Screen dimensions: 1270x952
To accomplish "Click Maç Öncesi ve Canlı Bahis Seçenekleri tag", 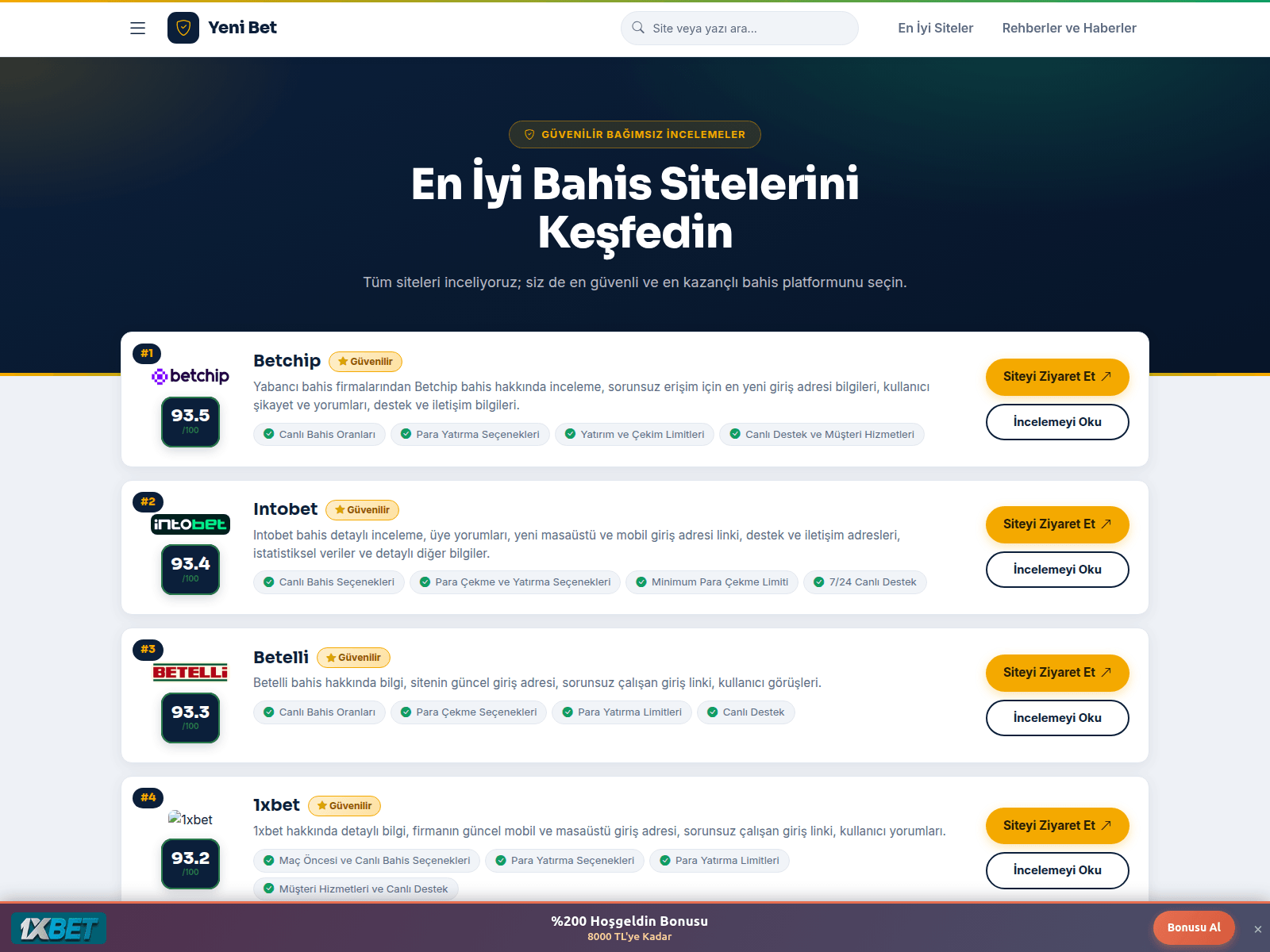I will [x=367, y=861].
